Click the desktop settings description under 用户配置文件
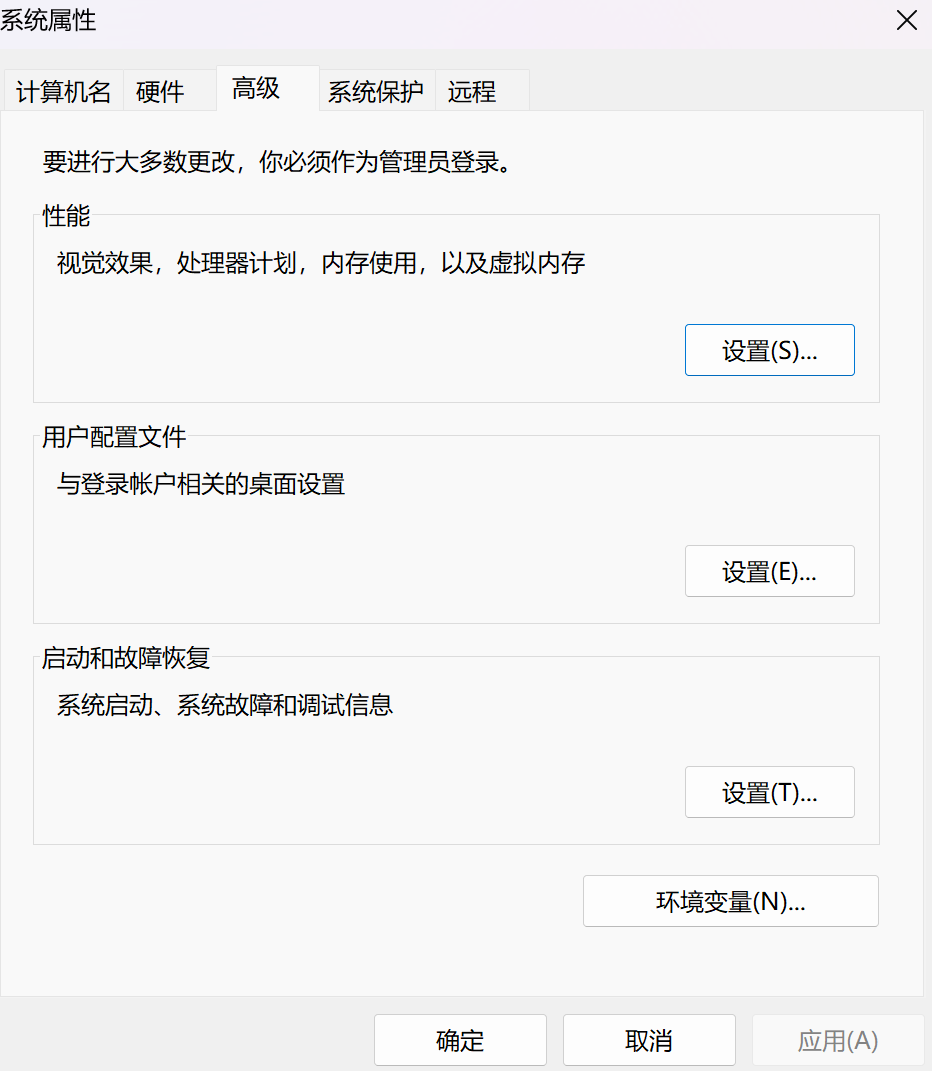Image resolution: width=932 pixels, height=1071 pixels. (201, 485)
